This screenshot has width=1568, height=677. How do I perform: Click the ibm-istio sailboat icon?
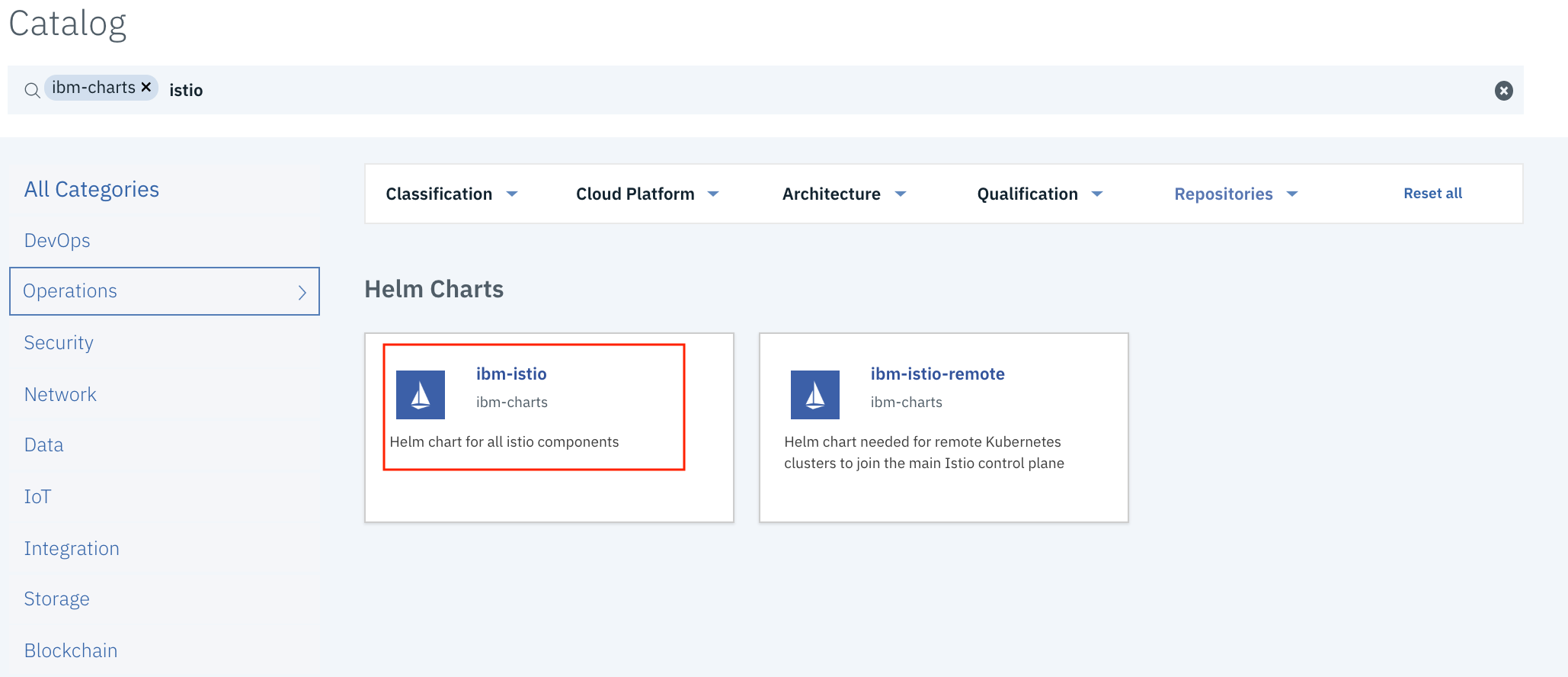click(x=421, y=395)
